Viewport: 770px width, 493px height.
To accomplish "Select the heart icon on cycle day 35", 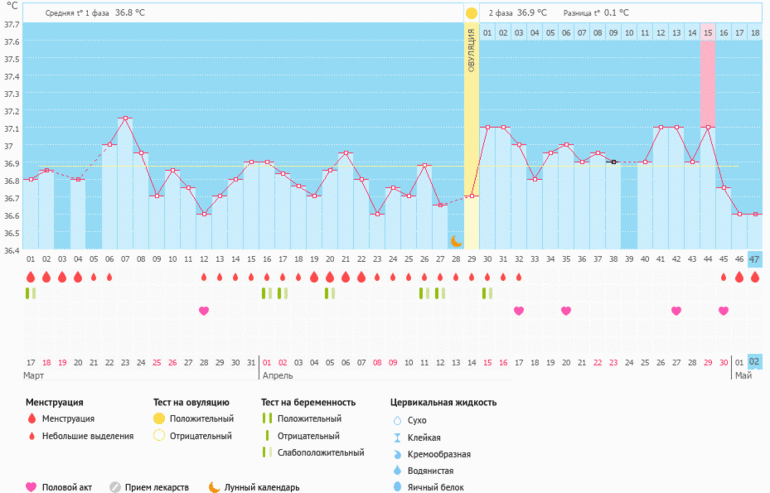I will [x=566, y=311].
